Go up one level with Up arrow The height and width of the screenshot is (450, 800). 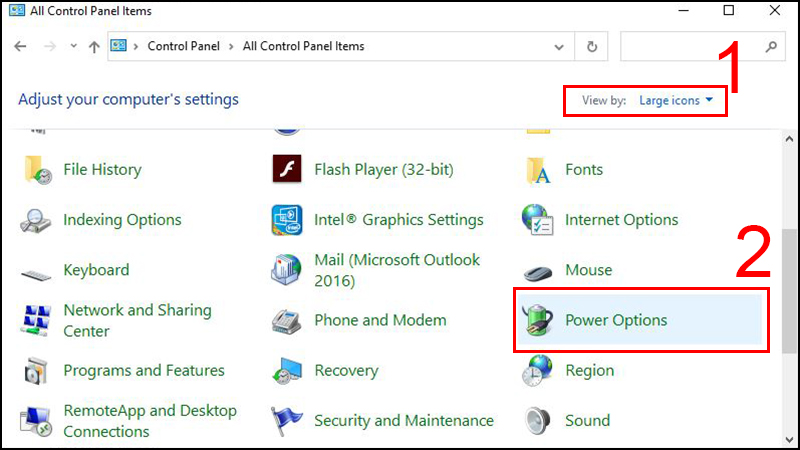click(94, 47)
